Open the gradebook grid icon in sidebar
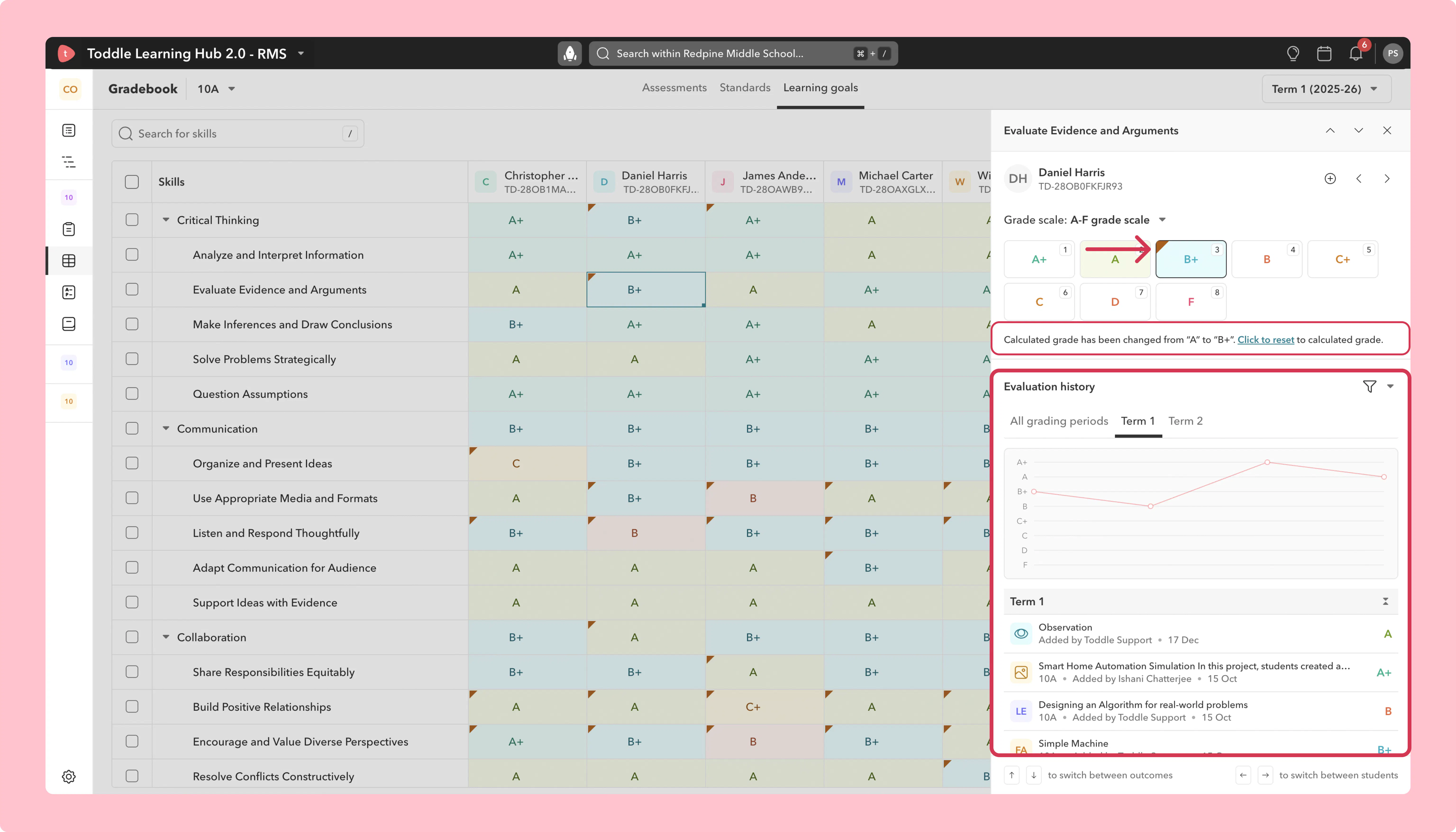Image resolution: width=1456 pixels, height=832 pixels. (x=68, y=261)
